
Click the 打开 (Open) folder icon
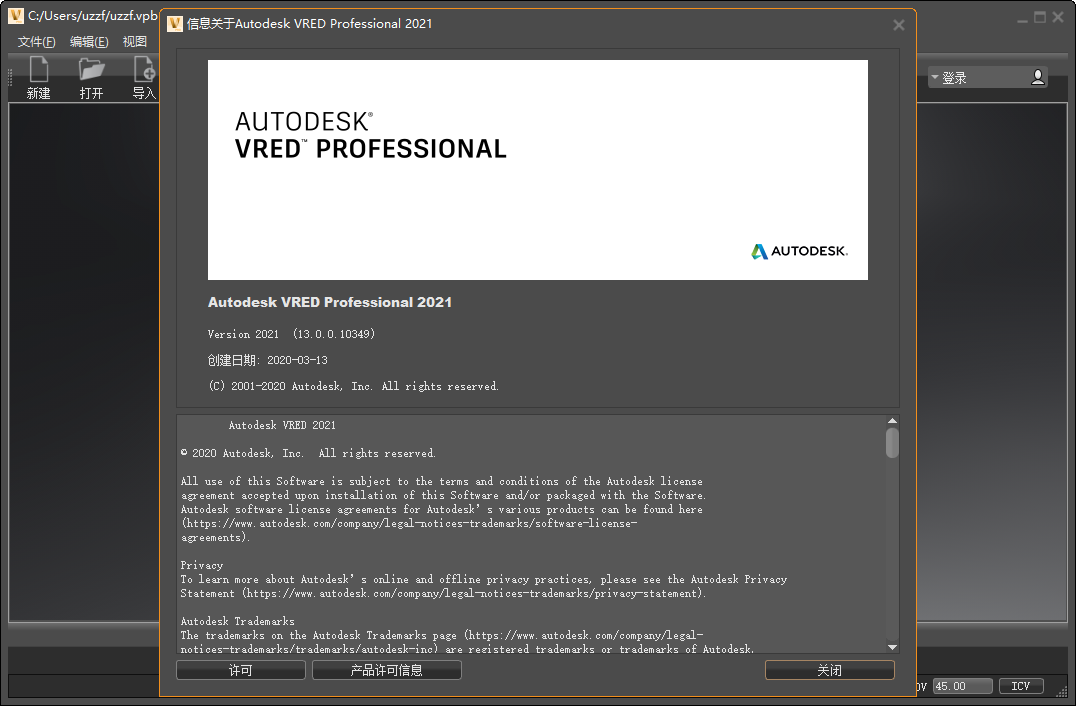(92, 71)
